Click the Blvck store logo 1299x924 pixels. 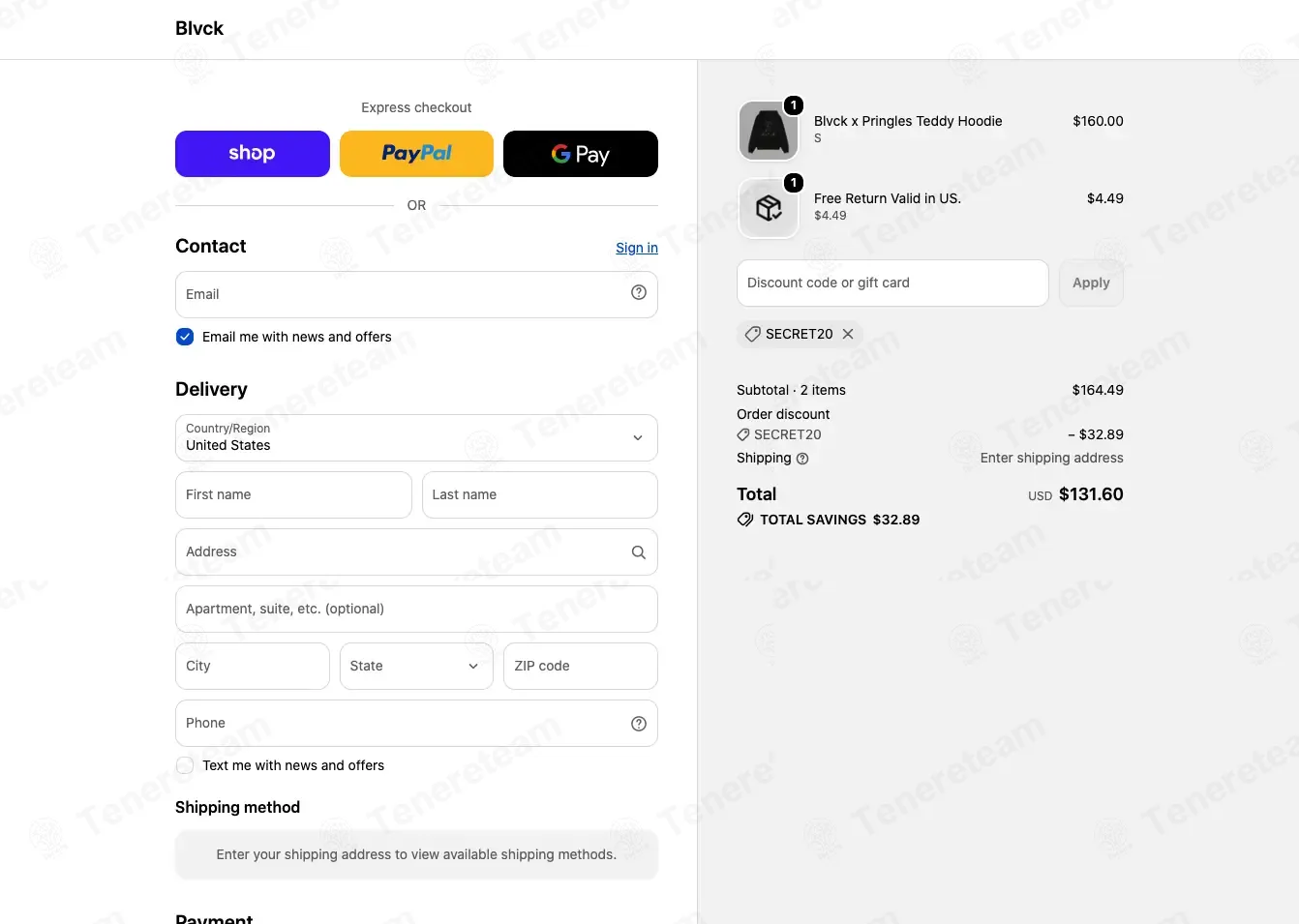(199, 28)
